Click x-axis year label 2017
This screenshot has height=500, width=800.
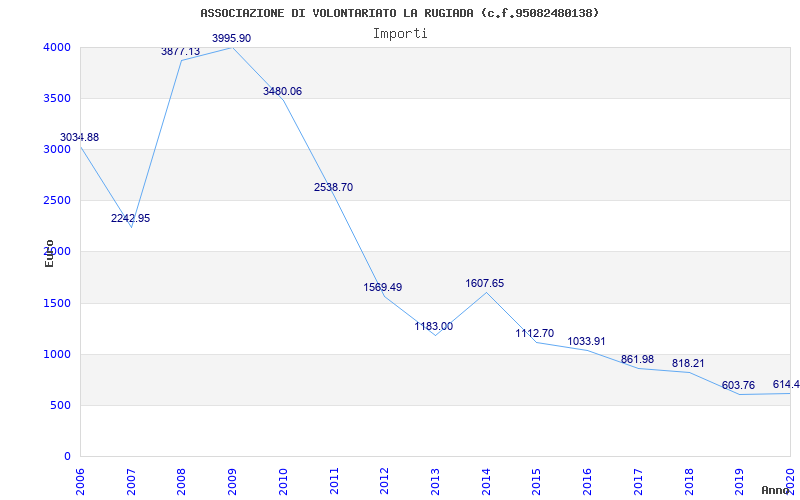point(637,481)
